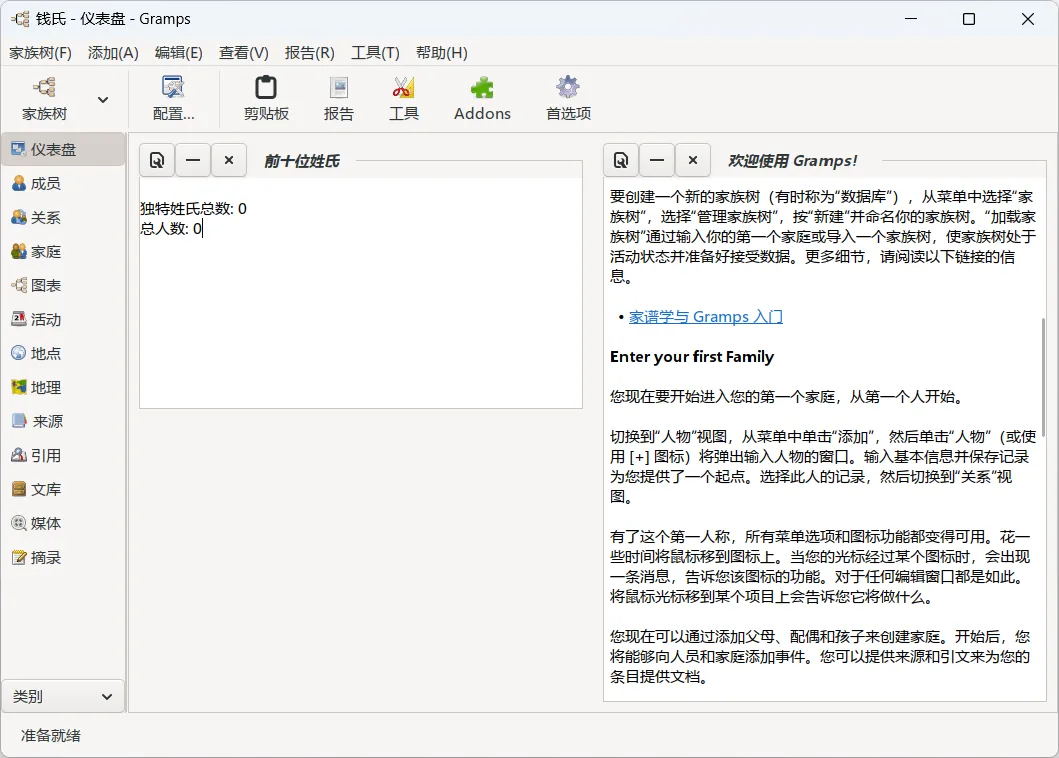Expand the 家族树 recent trees dropdown arrow
The image size is (1059, 758).
pyautogui.click(x=103, y=99)
